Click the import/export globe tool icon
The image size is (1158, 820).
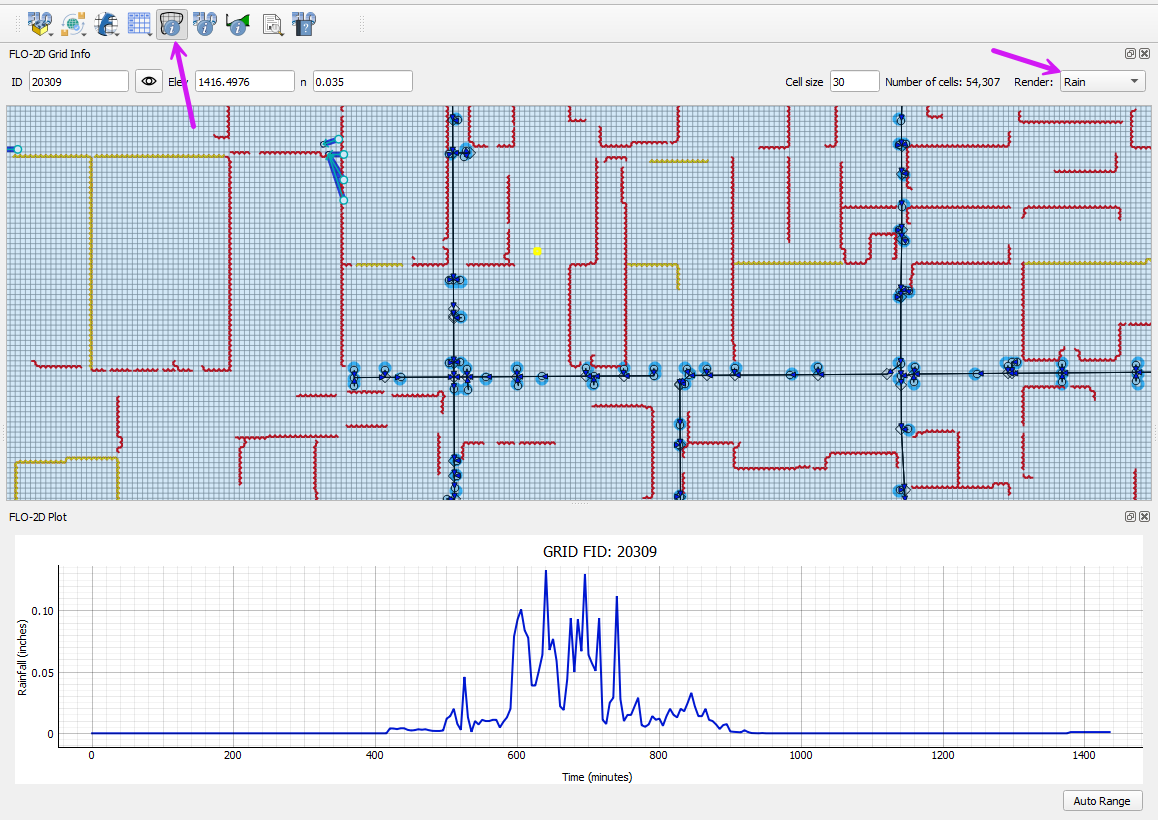pyautogui.click(x=72, y=23)
